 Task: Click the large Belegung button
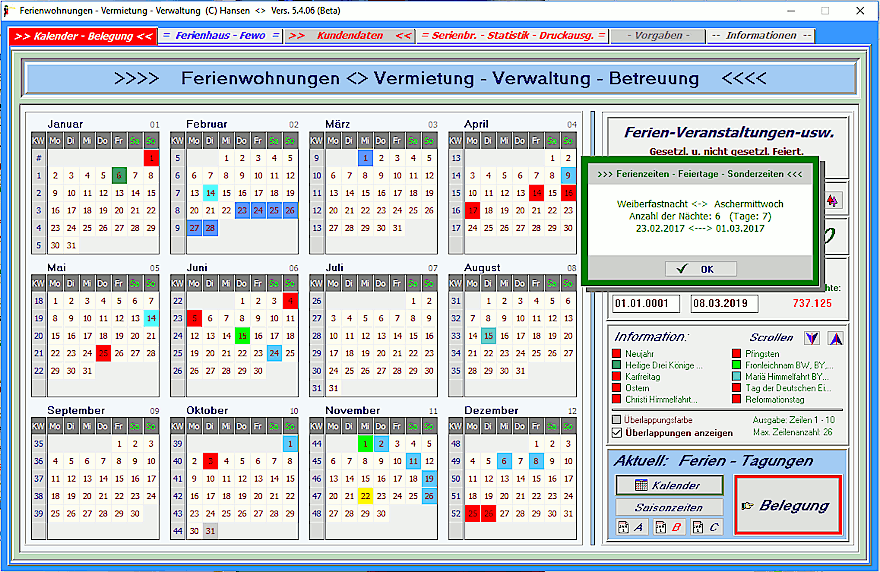(x=787, y=505)
